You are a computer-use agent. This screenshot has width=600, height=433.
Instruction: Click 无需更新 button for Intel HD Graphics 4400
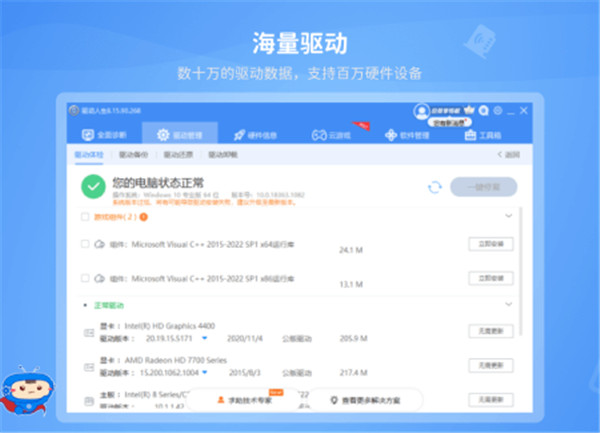coord(491,331)
